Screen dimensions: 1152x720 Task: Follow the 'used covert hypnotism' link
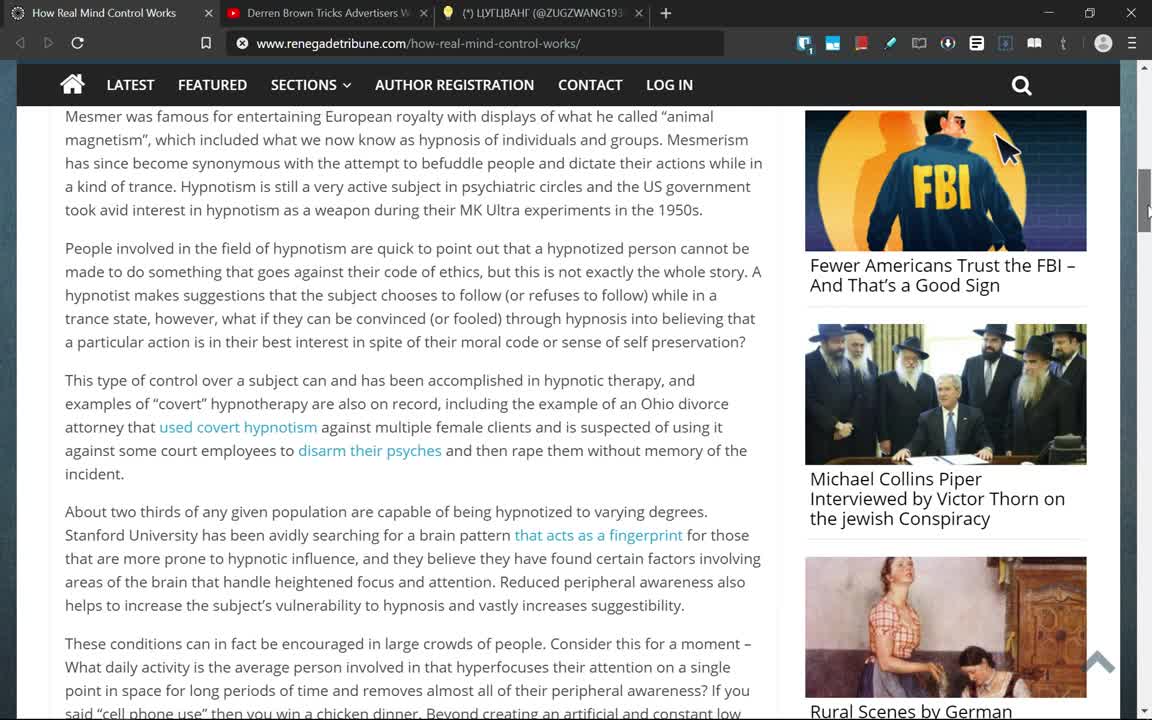pos(238,427)
